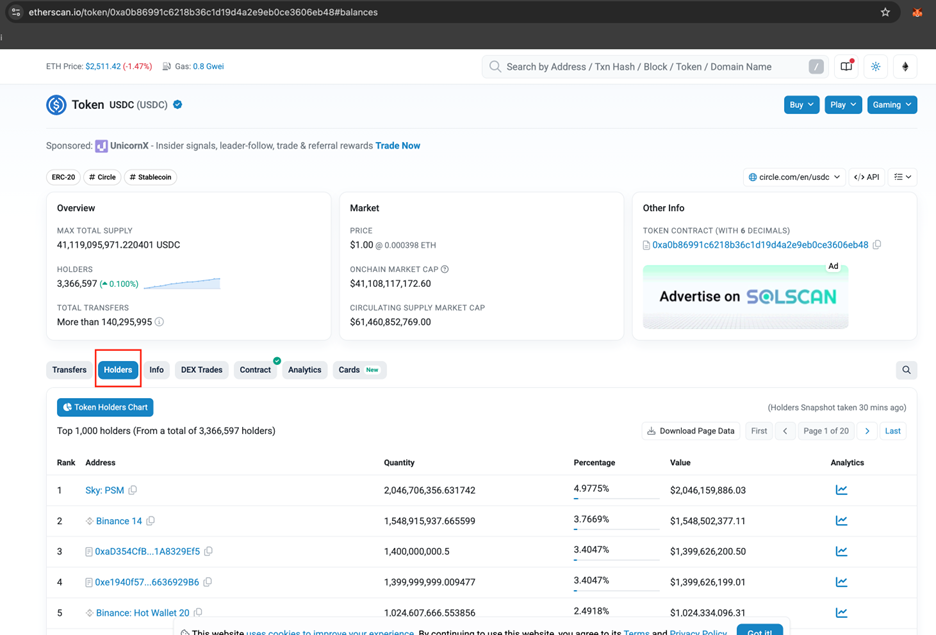936x635 pixels.
Task: Copy the token contract address
Action: (x=877, y=245)
